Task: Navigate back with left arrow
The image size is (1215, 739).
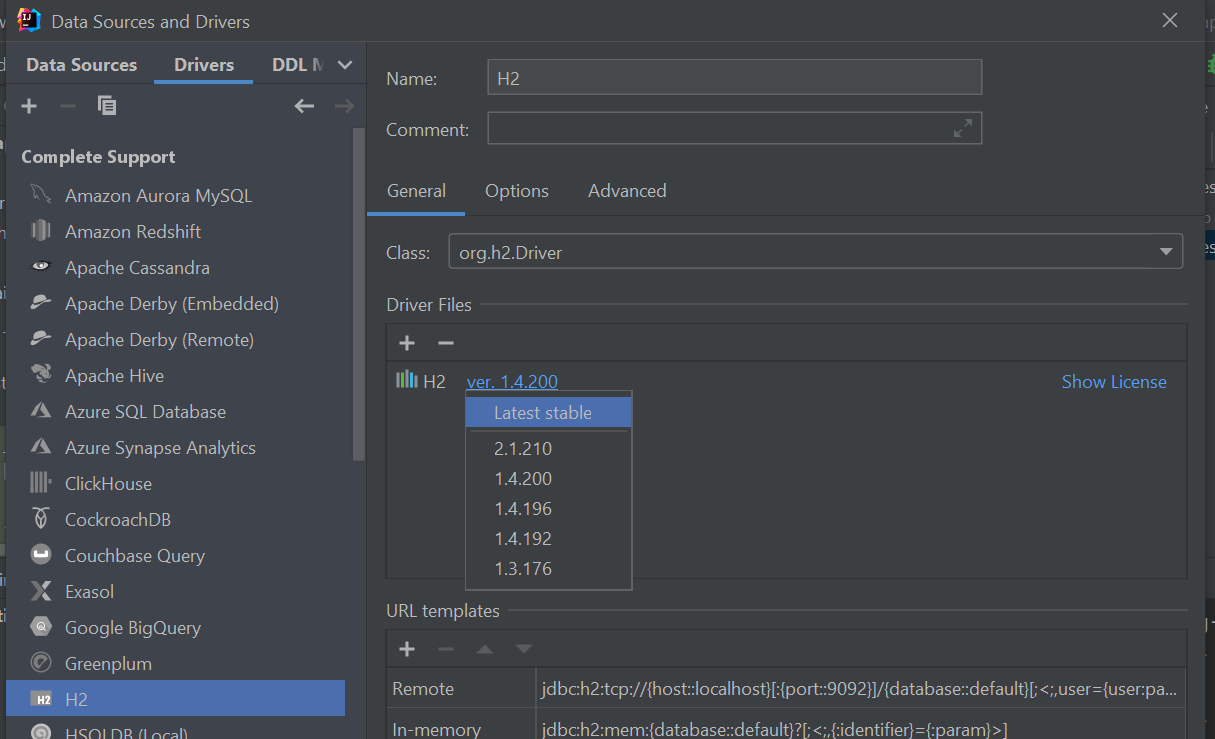Action: tap(305, 106)
